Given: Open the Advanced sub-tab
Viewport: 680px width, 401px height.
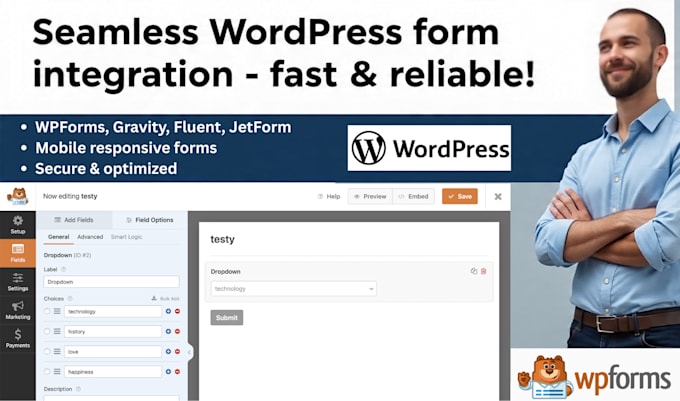Looking at the screenshot, I should [90, 237].
